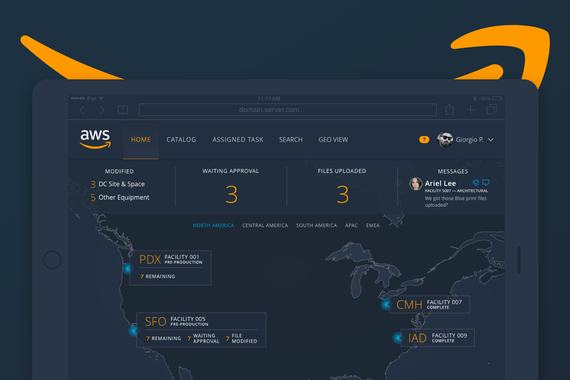Tap the browser share icon

click(450, 109)
